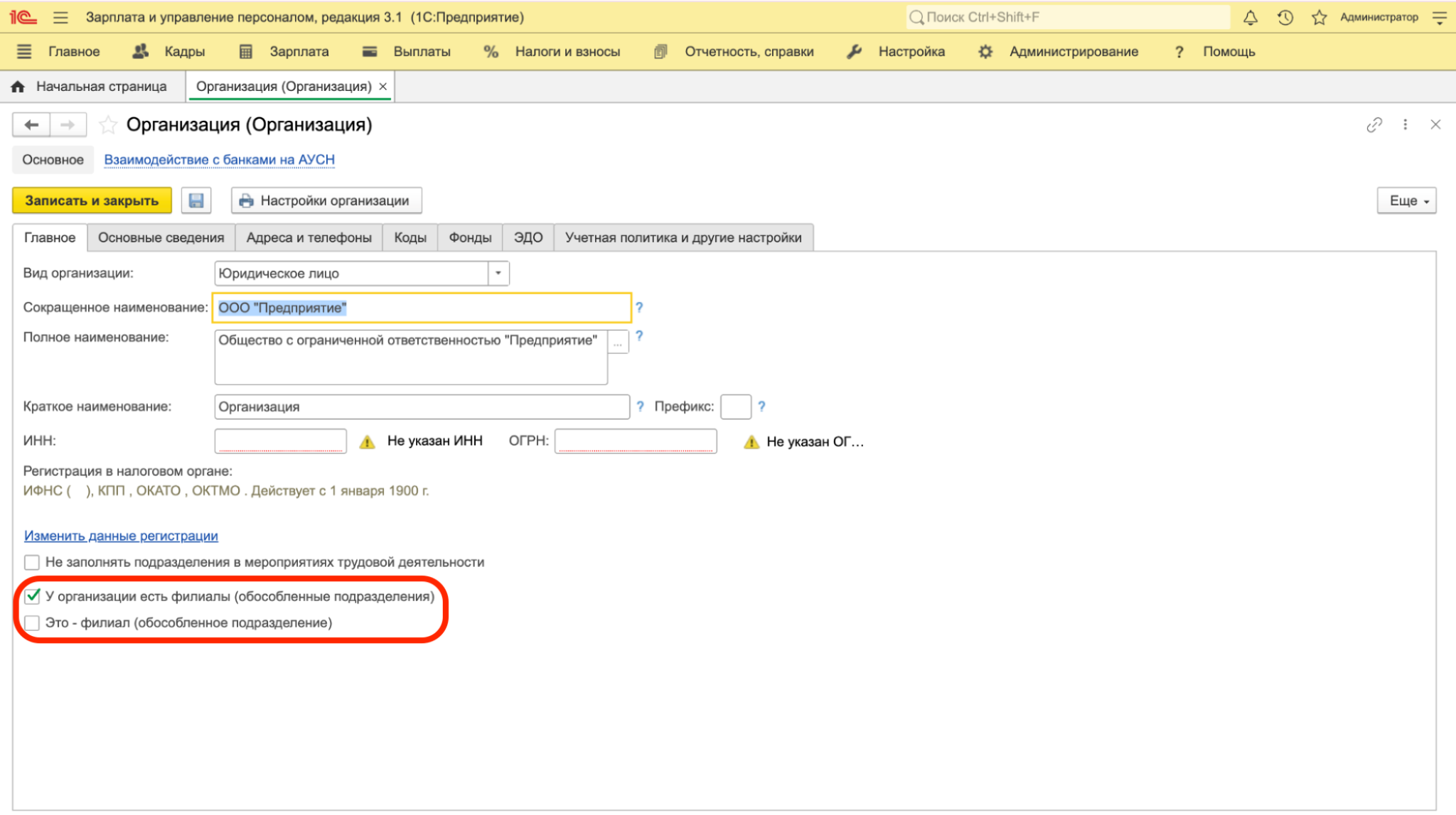
Task: Click the floppy disk save icon
Action: pos(196,200)
